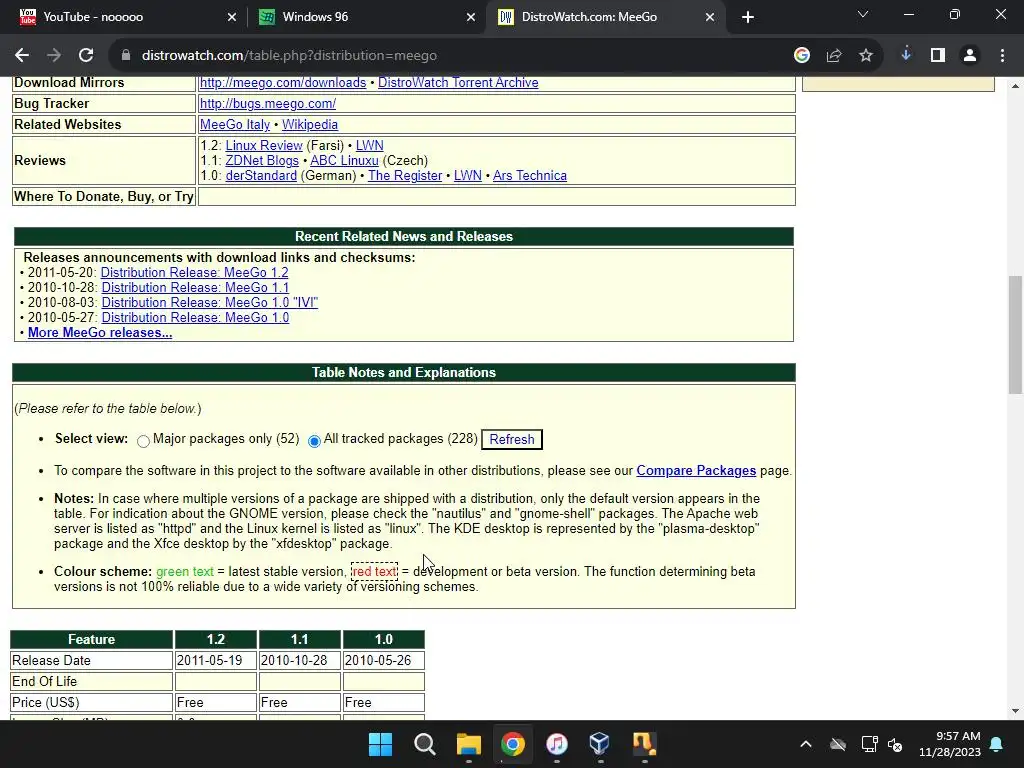This screenshot has height=768, width=1024.
Task: Click the Refresh button
Action: [512, 440]
